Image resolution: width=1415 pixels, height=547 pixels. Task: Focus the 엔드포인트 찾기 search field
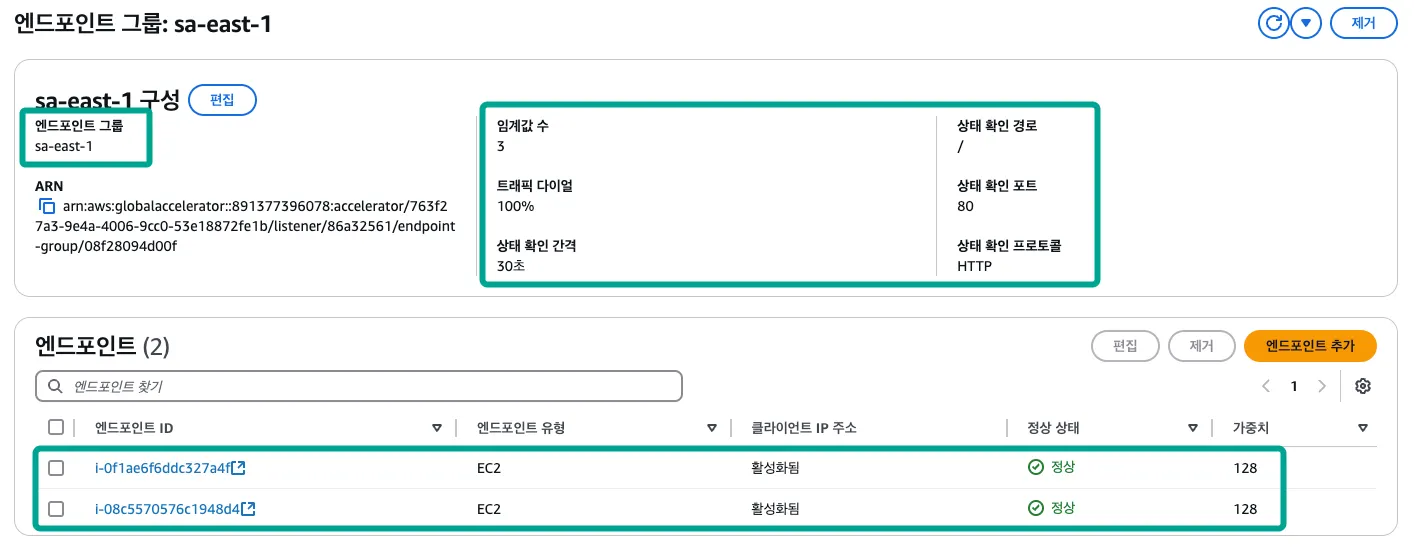370,386
